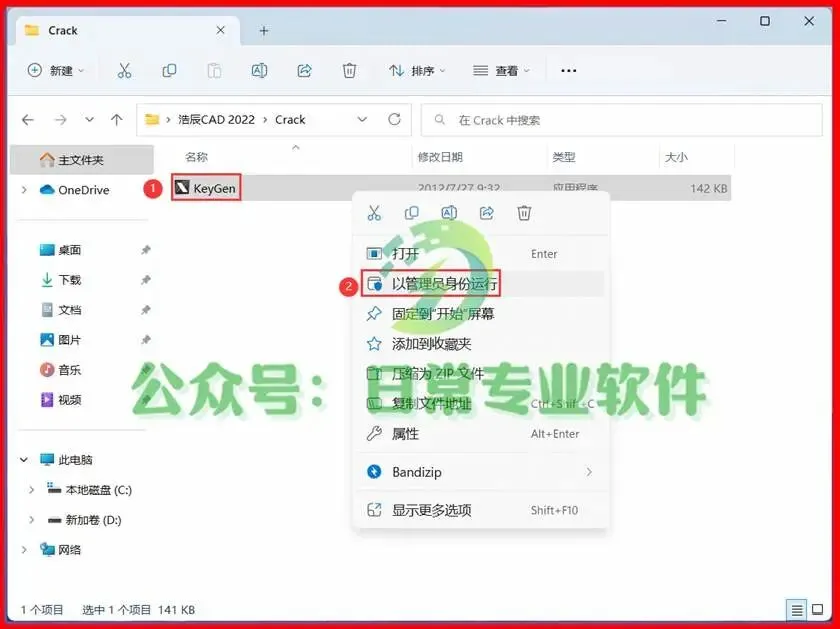The height and width of the screenshot is (629, 840).
Task: Select 新加卷 (D:) drive
Action: tap(85, 520)
